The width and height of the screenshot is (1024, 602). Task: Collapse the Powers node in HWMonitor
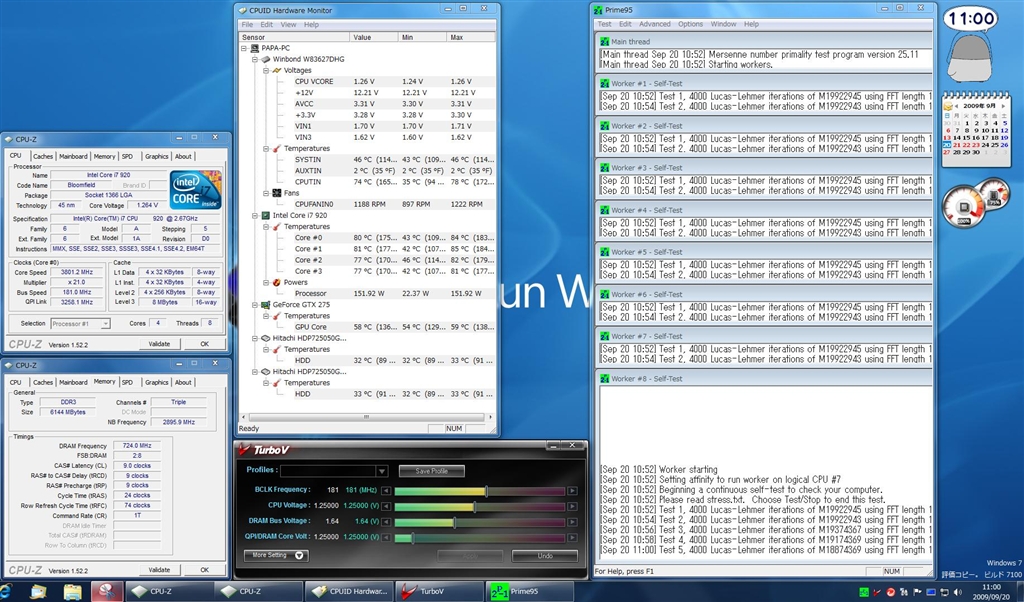pos(266,283)
